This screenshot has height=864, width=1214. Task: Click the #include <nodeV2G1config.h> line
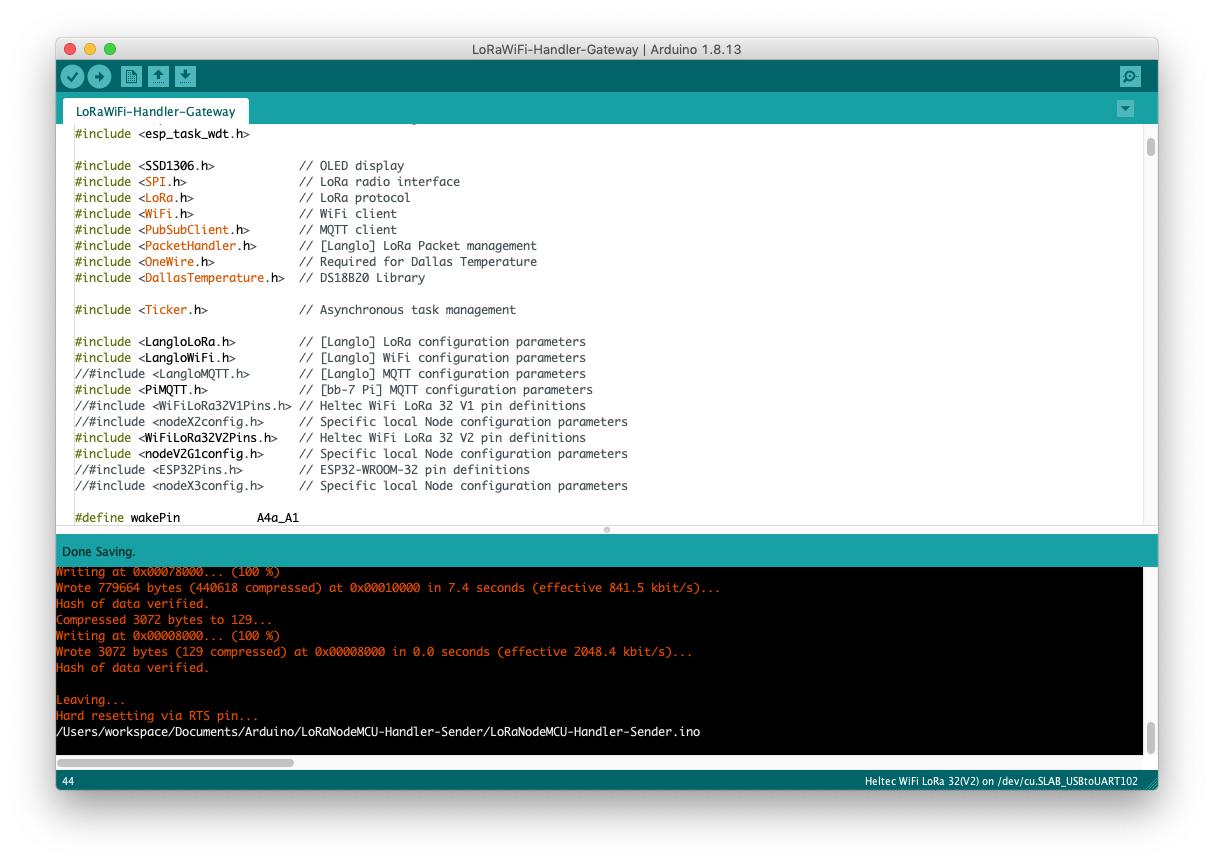click(351, 454)
